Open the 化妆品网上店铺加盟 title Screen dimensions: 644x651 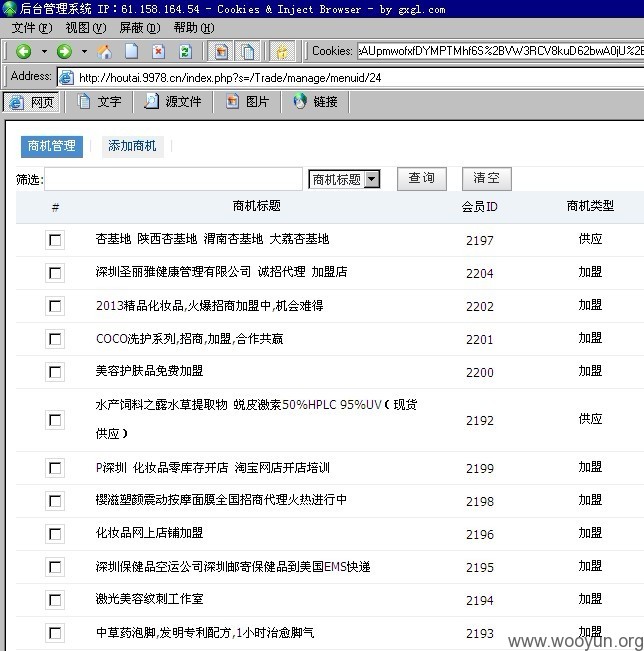click(149, 533)
